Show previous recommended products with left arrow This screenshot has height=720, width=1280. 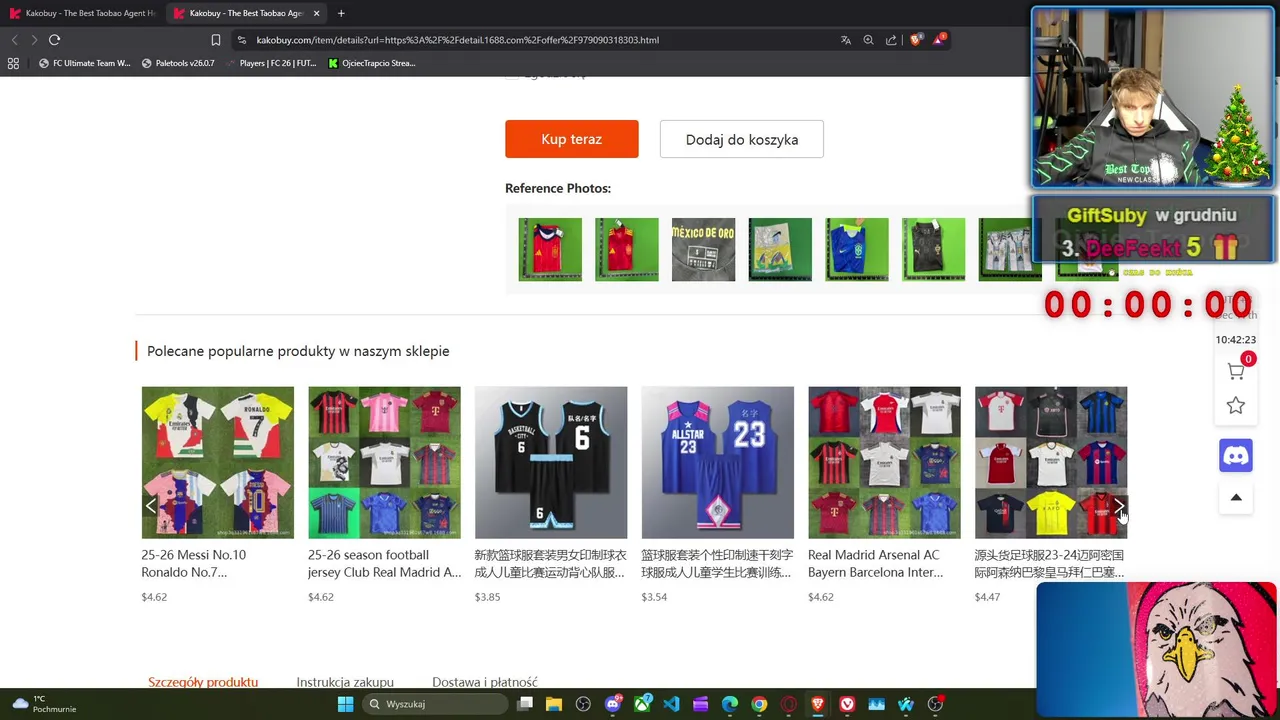[150, 507]
